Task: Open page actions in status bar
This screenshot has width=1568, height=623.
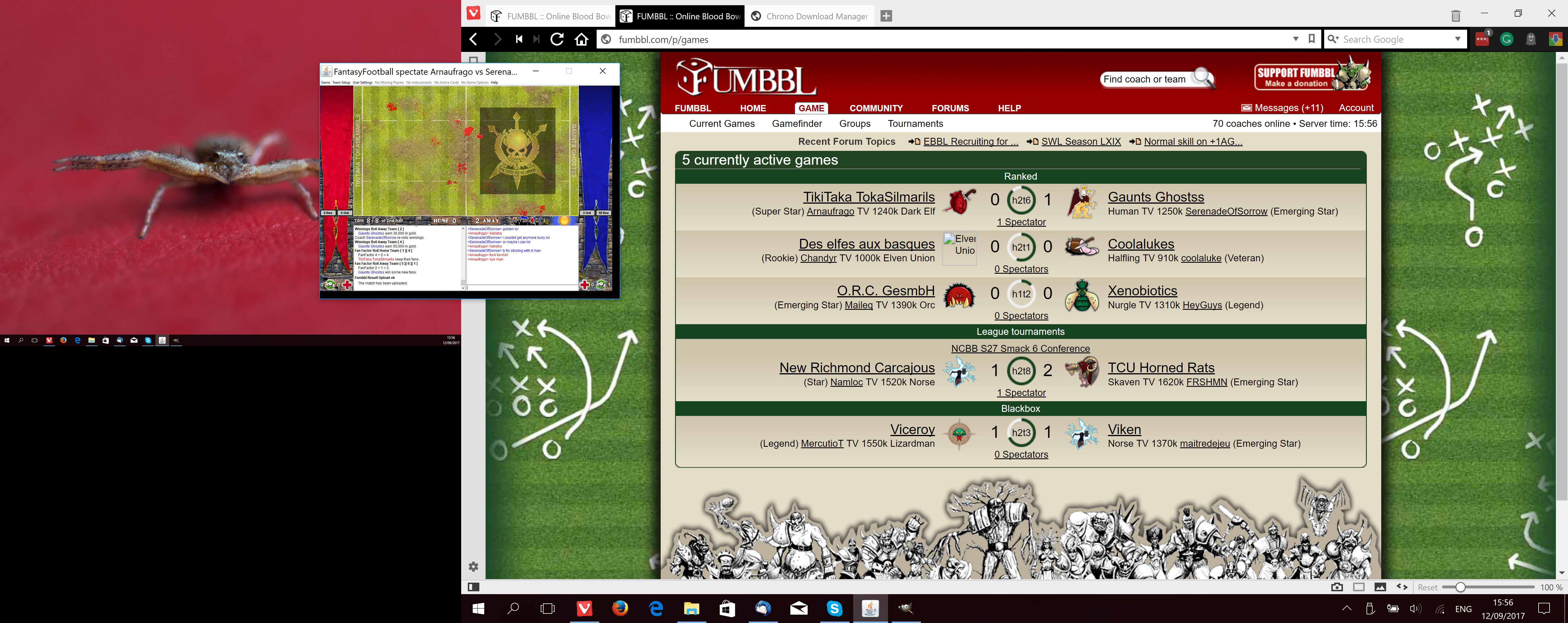Action: coord(1402,587)
